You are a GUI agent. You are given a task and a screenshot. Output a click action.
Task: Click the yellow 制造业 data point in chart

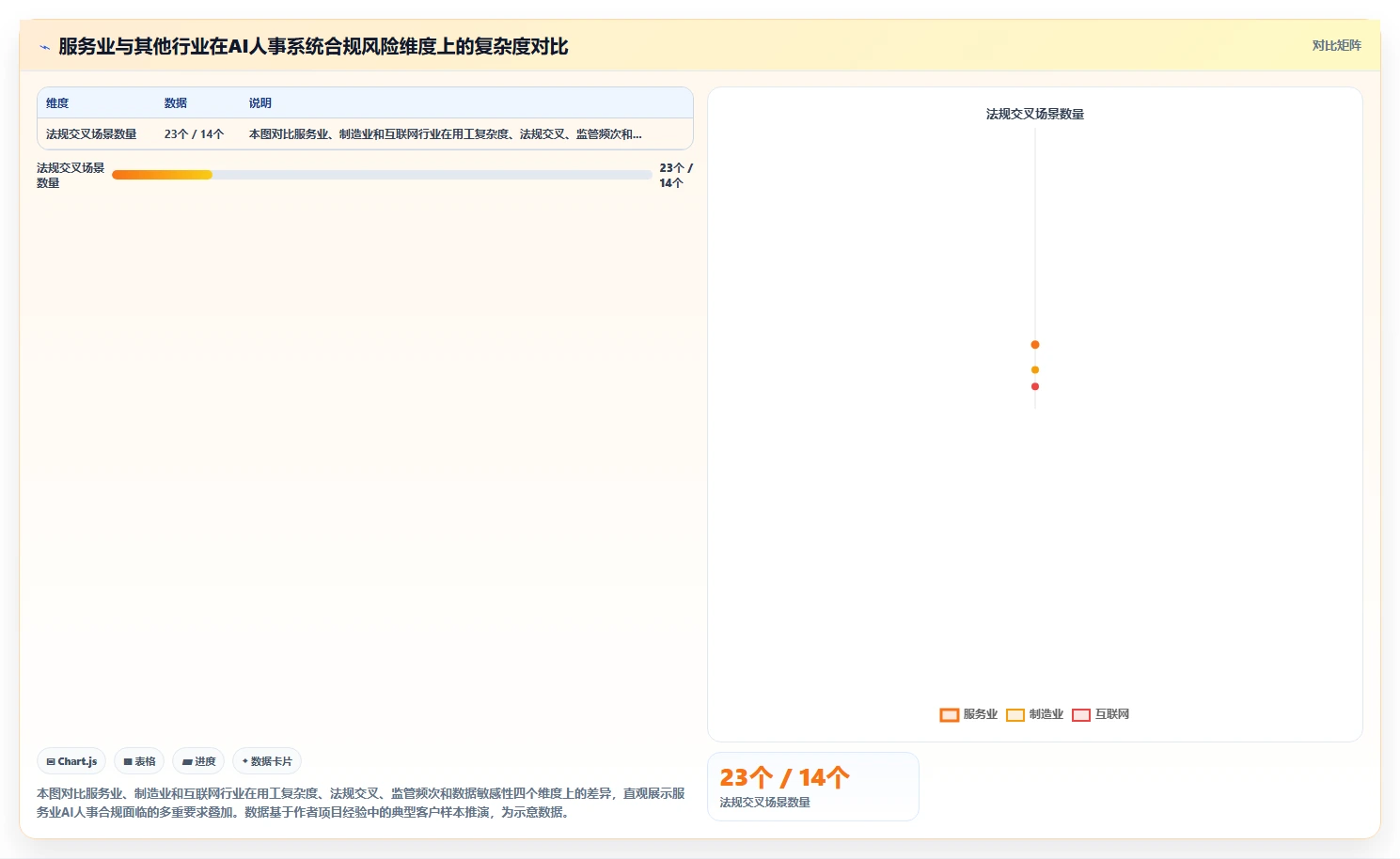(x=1035, y=370)
